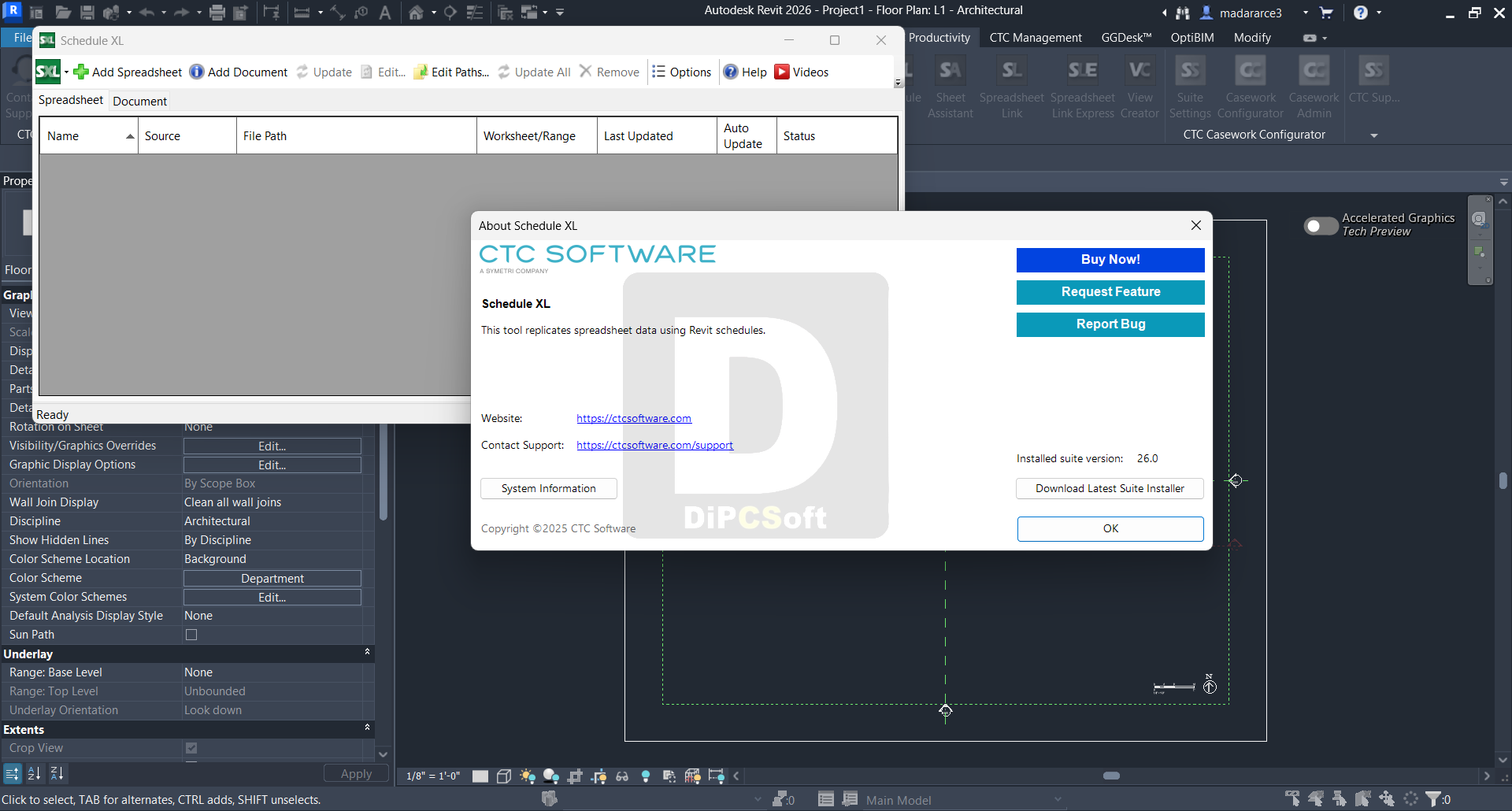Image resolution: width=1512 pixels, height=811 pixels.
Task: Click the Visual Style icon in view control bar
Action: [504, 776]
